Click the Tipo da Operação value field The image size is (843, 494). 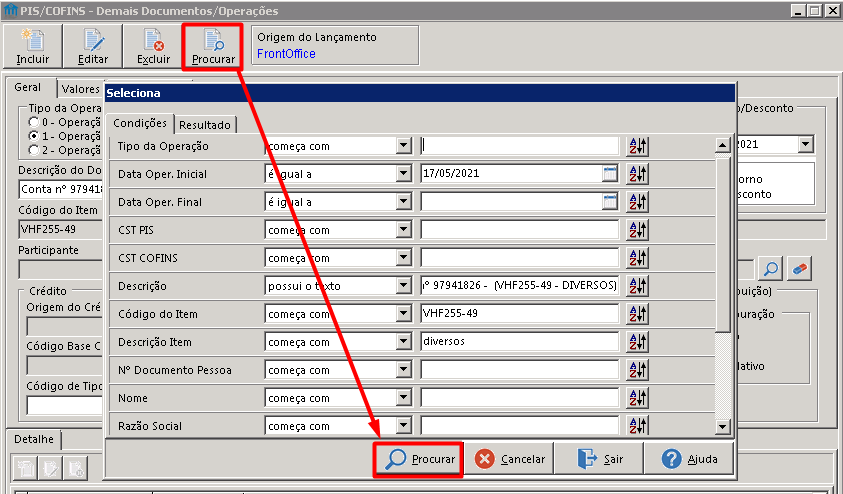[520, 146]
